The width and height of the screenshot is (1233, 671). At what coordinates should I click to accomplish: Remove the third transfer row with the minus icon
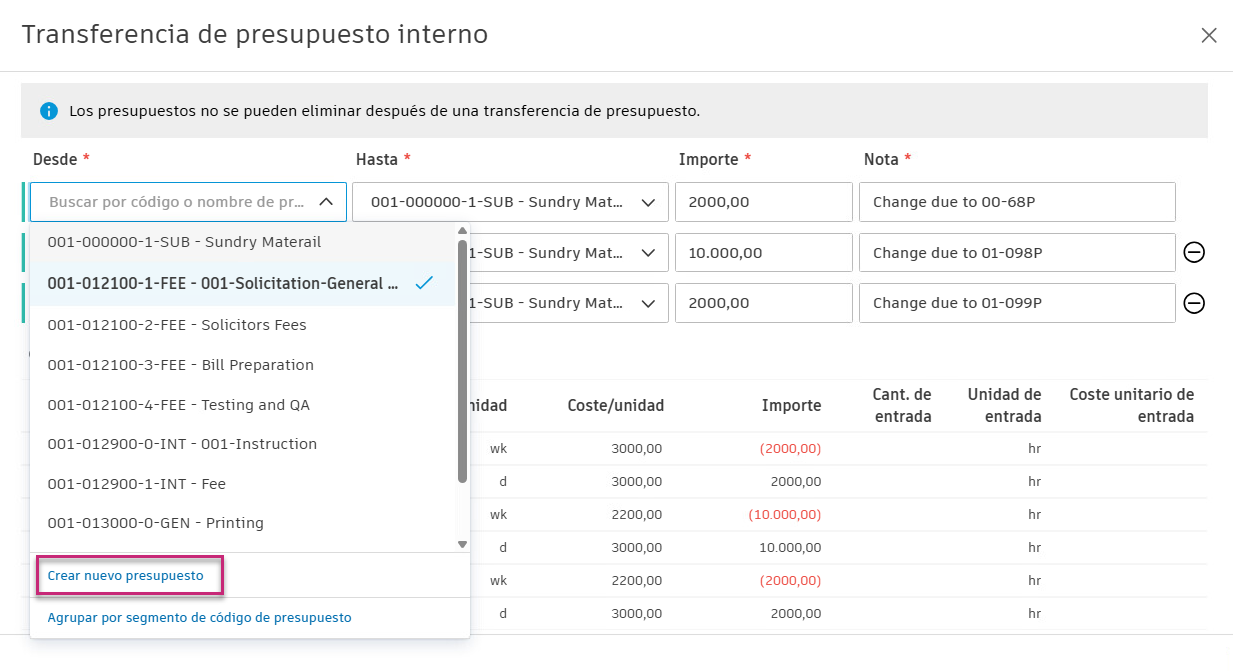coord(1194,303)
